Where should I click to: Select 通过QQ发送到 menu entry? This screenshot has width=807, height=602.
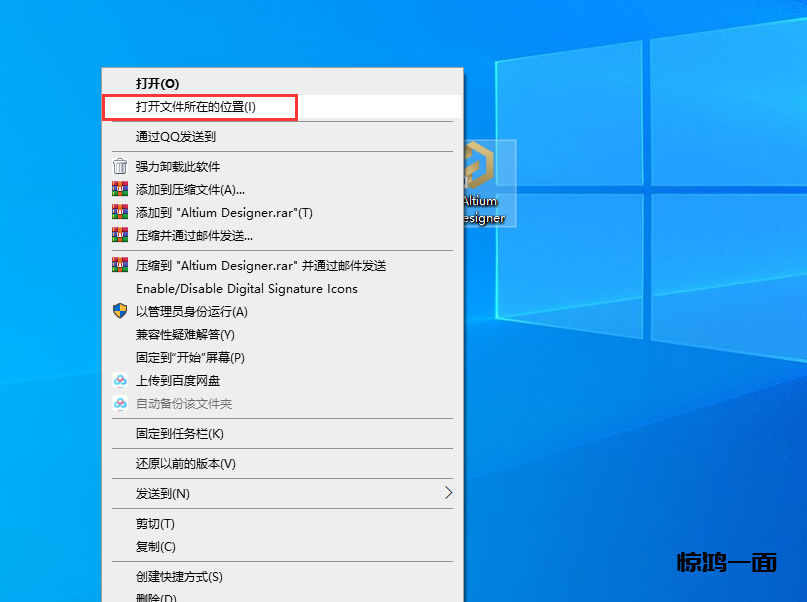(176, 137)
